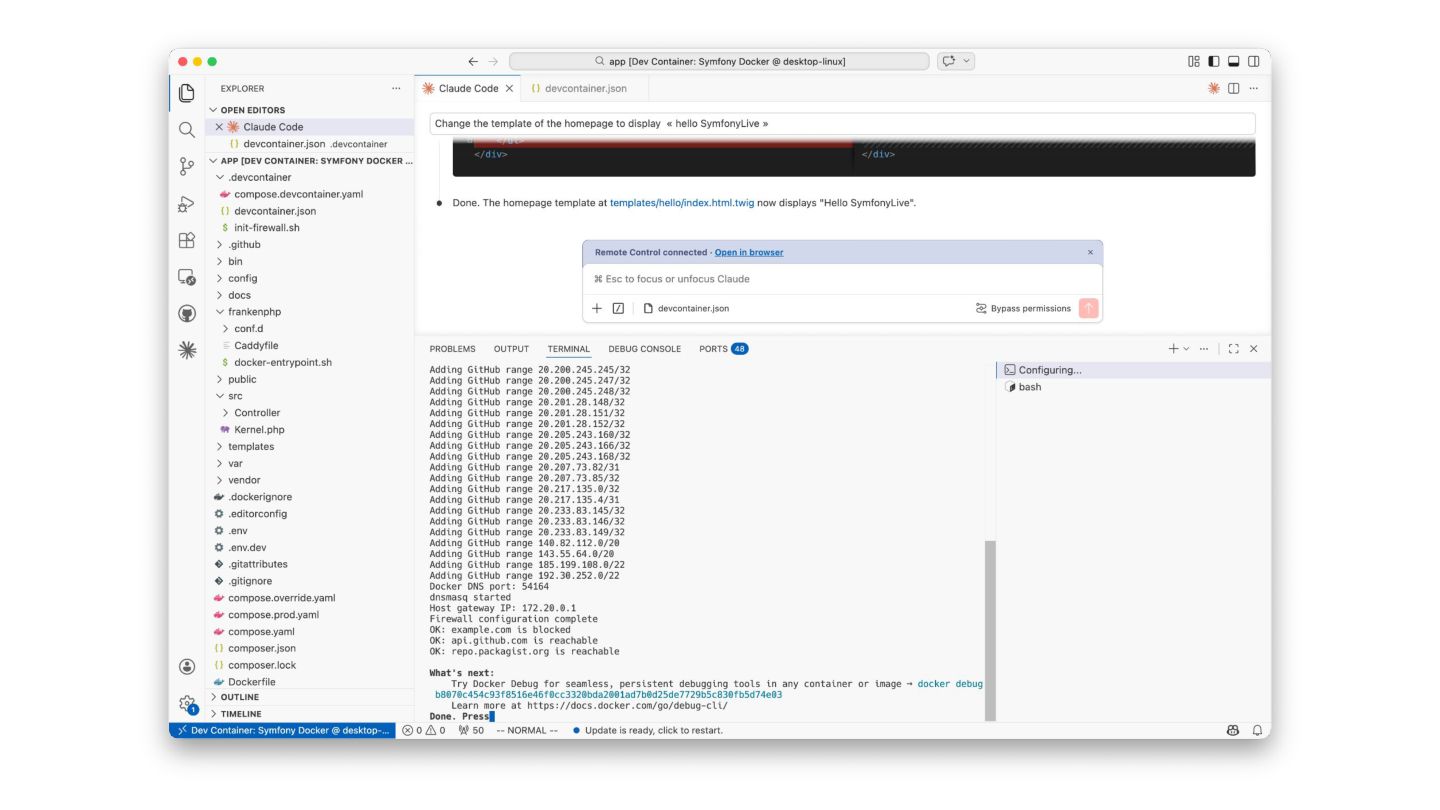Collapse the Open Editors section

click(310, 110)
